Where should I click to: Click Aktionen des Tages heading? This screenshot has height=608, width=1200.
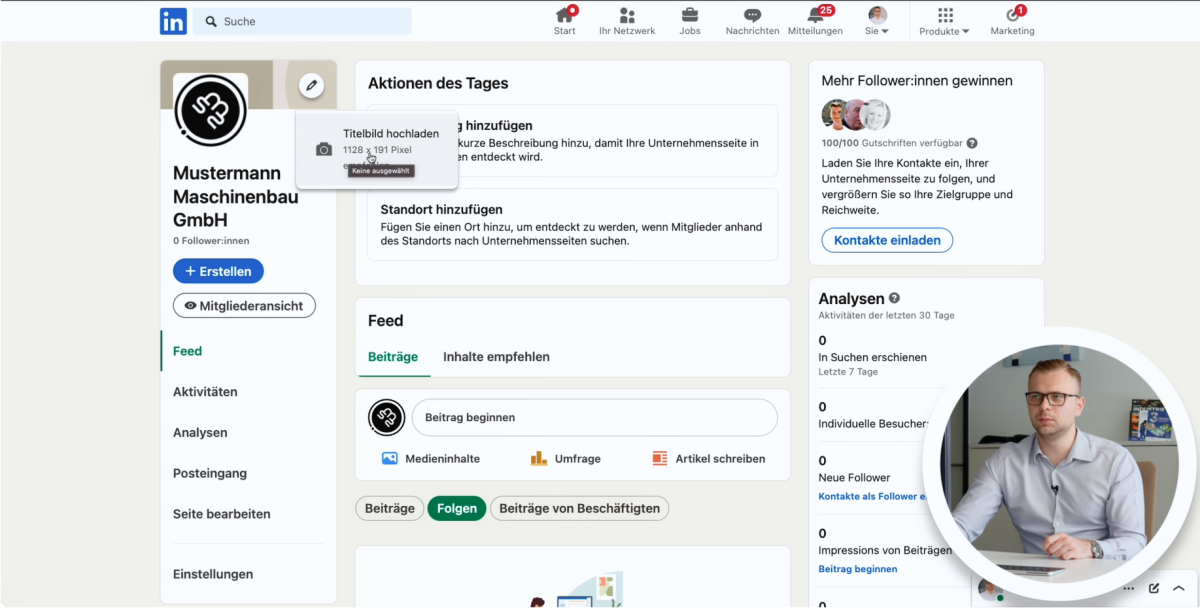[438, 84]
